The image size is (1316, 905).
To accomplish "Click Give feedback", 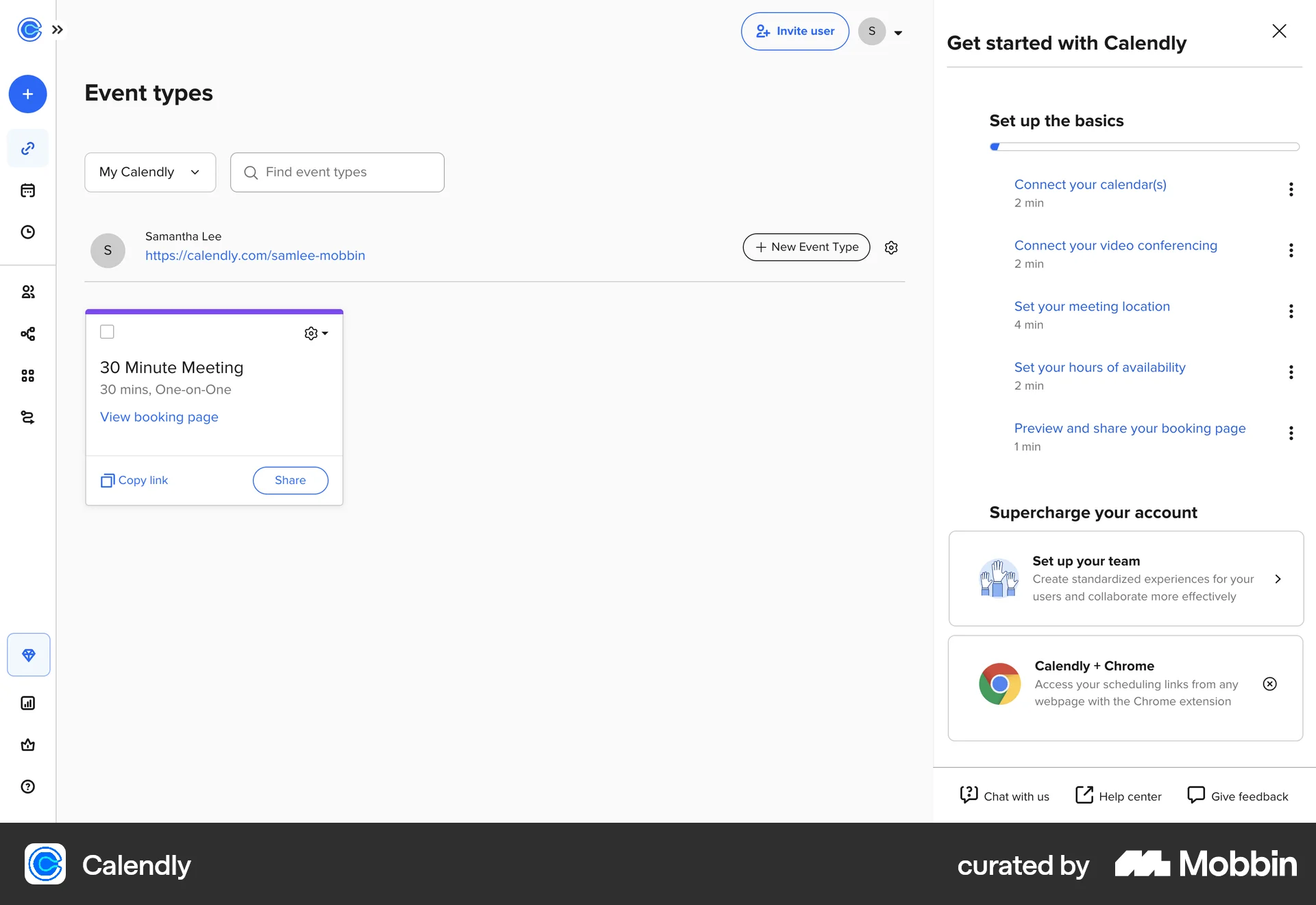I will (x=1238, y=795).
